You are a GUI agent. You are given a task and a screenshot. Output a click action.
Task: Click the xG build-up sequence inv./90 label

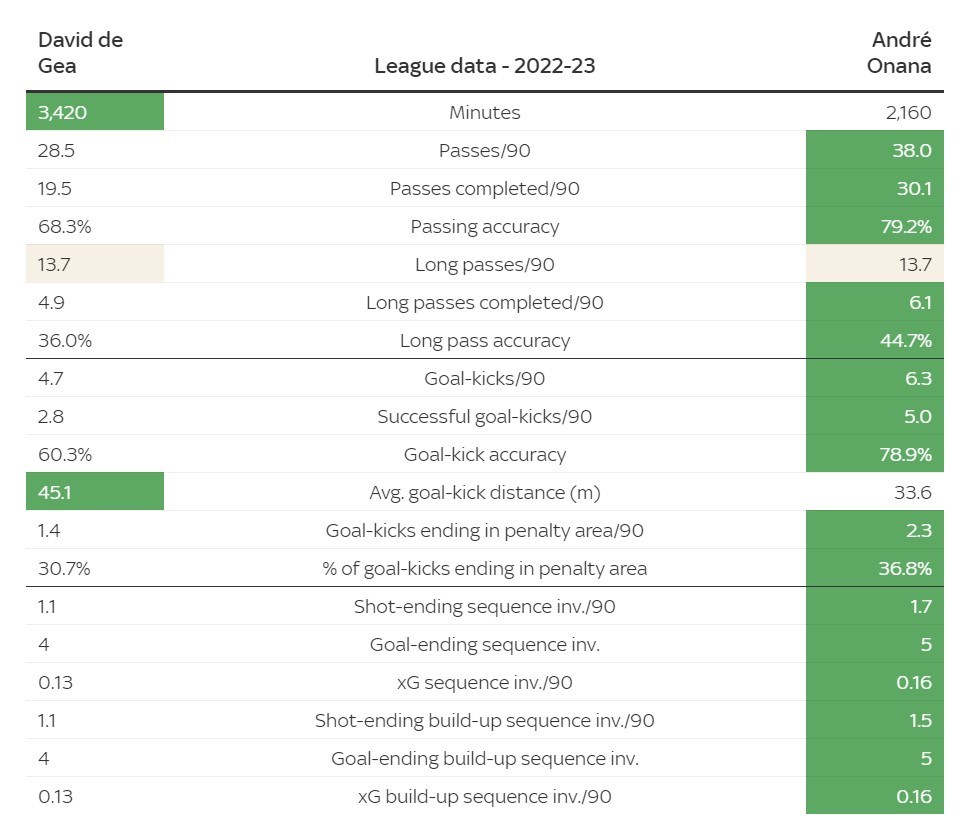484,797
